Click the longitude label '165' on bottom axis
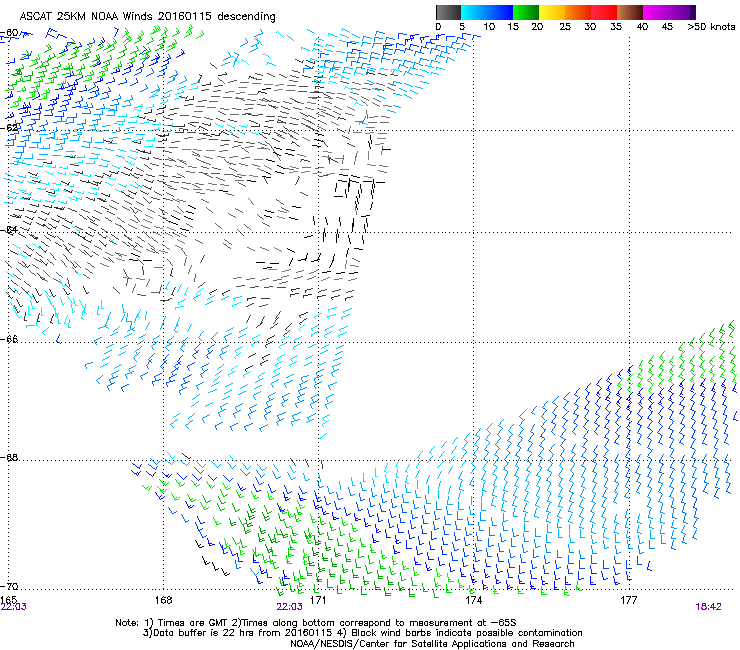The height and width of the screenshot is (650, 740). click(x=8, y=599)
